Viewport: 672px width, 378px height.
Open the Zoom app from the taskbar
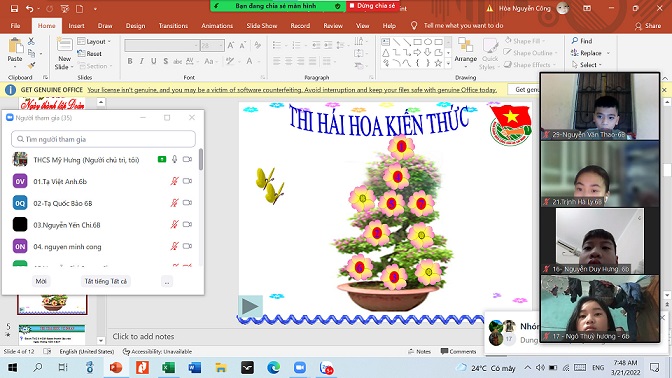click(300, 368)
